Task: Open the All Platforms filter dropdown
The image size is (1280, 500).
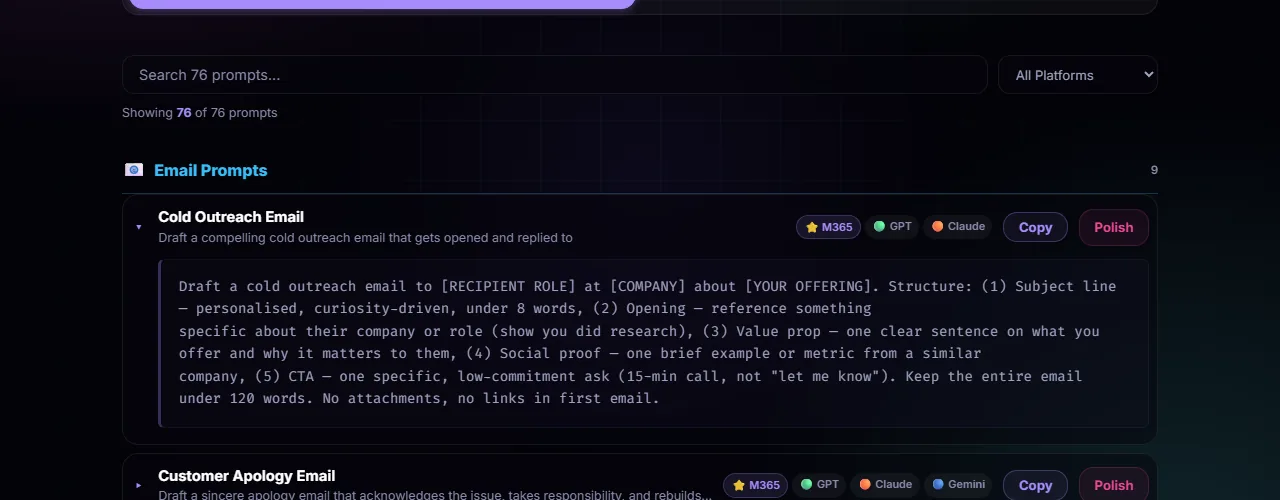Action: (x=1077, y=75)
